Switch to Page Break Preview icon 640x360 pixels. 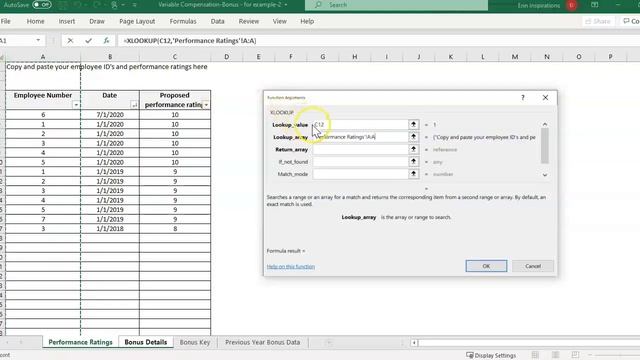(x=575, y=355)
